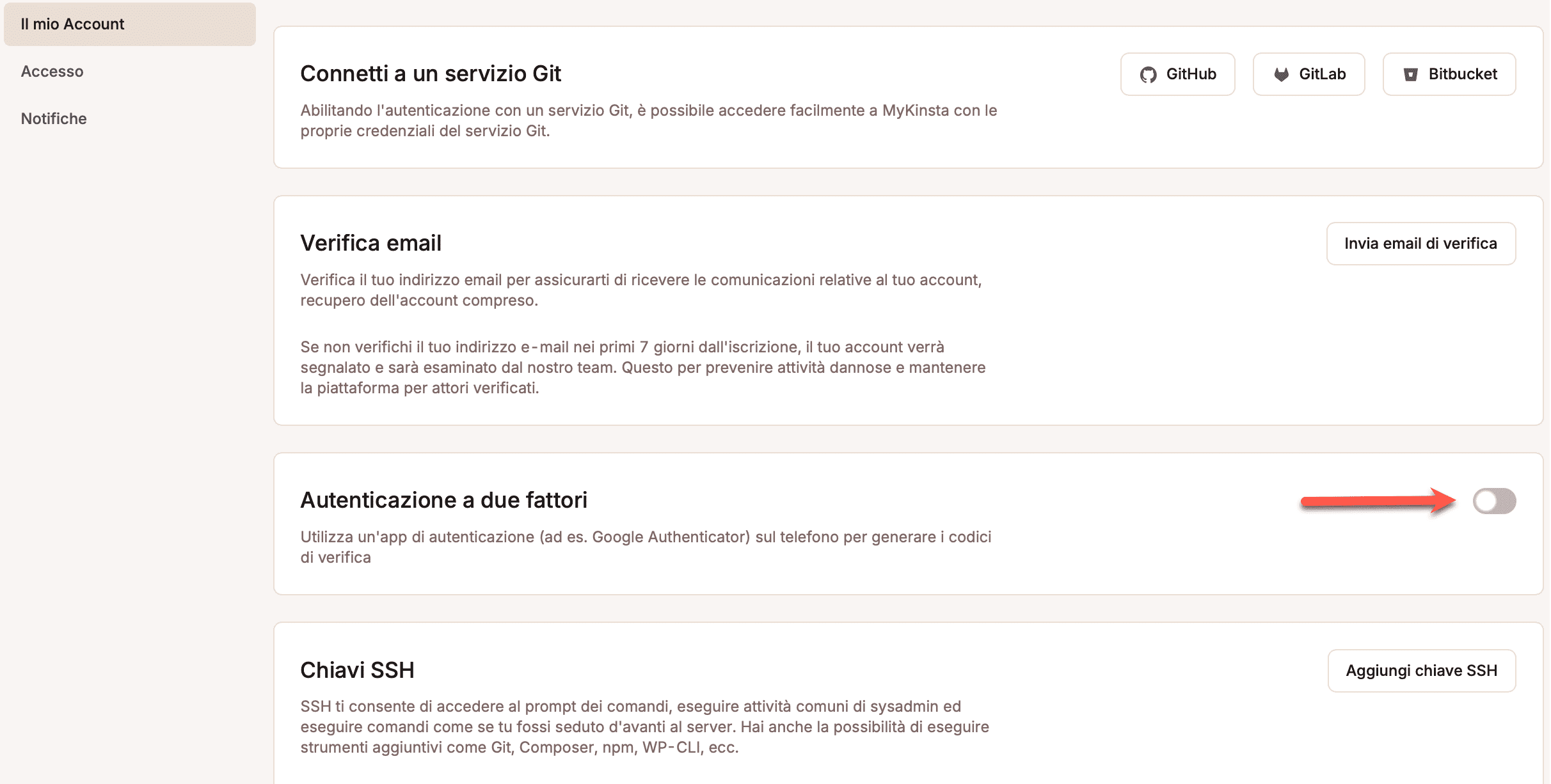Click Invia email di verifica button
The image size is (1551, 784).
pos(1421,244)
